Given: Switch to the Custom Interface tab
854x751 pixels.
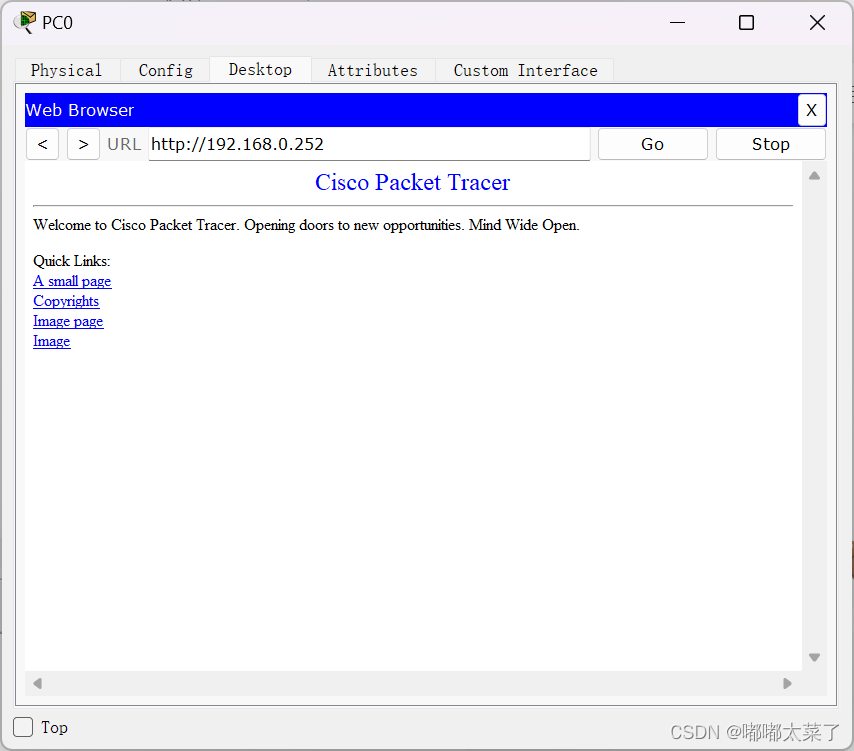Looking at the screenshot, I should click(x=525, y=70).
